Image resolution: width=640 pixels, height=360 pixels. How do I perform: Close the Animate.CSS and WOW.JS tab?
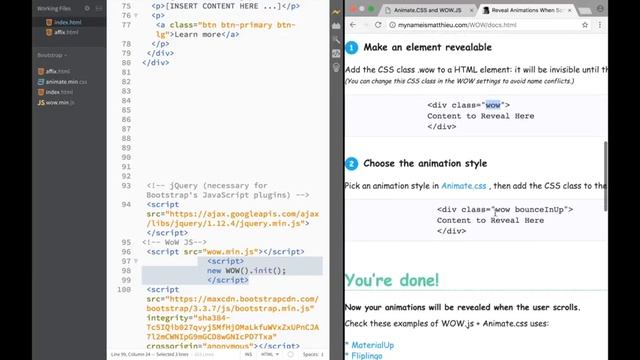tap(471, 10)
